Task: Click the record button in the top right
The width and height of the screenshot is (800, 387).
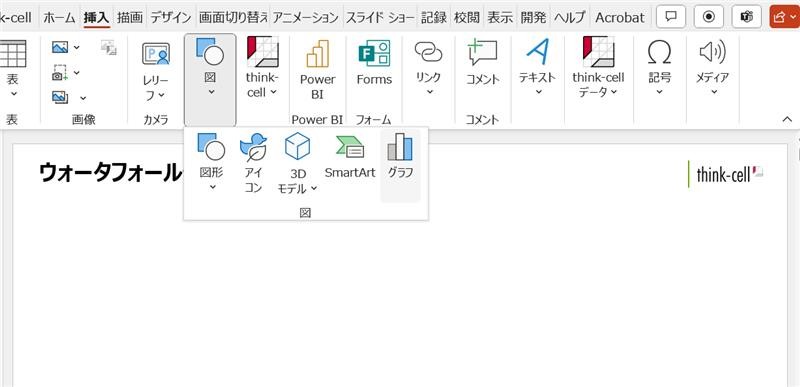Action: coord(708,17)
